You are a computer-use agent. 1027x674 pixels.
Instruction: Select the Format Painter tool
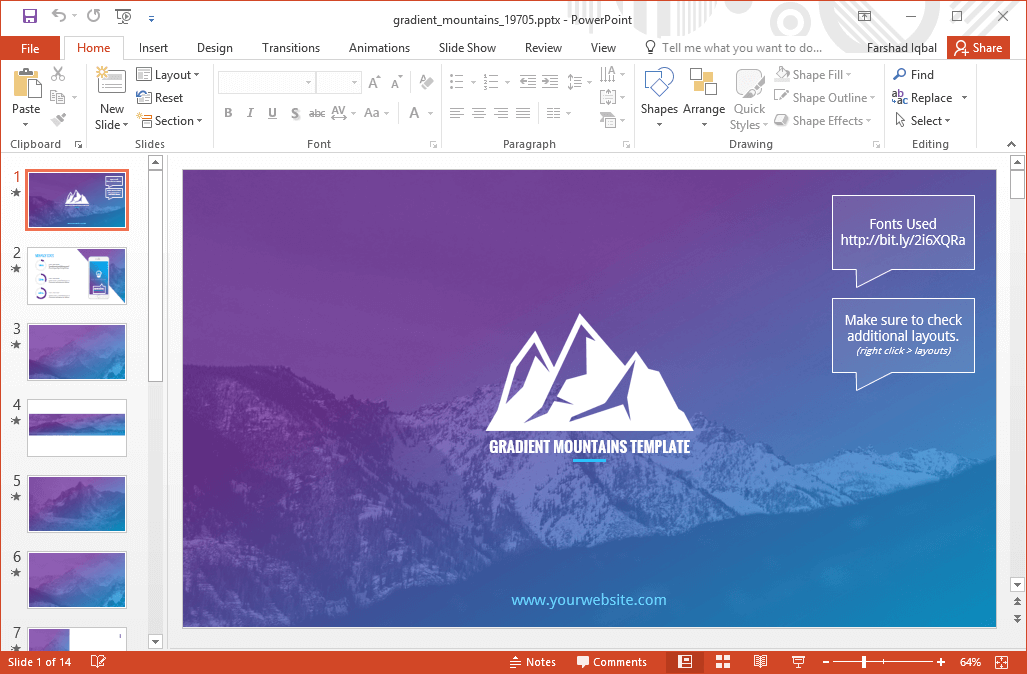point(59,118)
